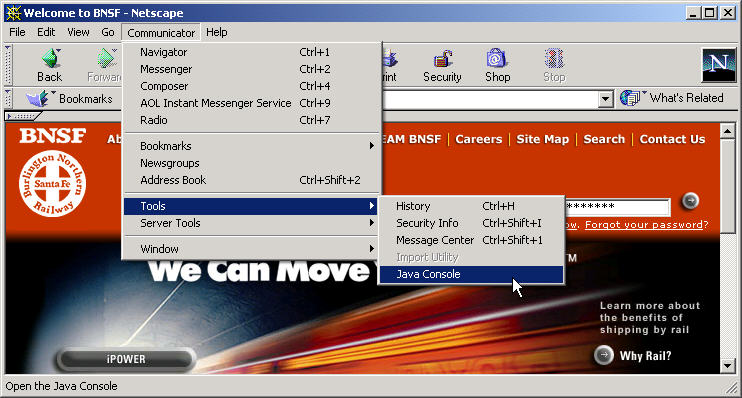Open the Bookmarks toolbar icon
742x398 pixels.
41,98
